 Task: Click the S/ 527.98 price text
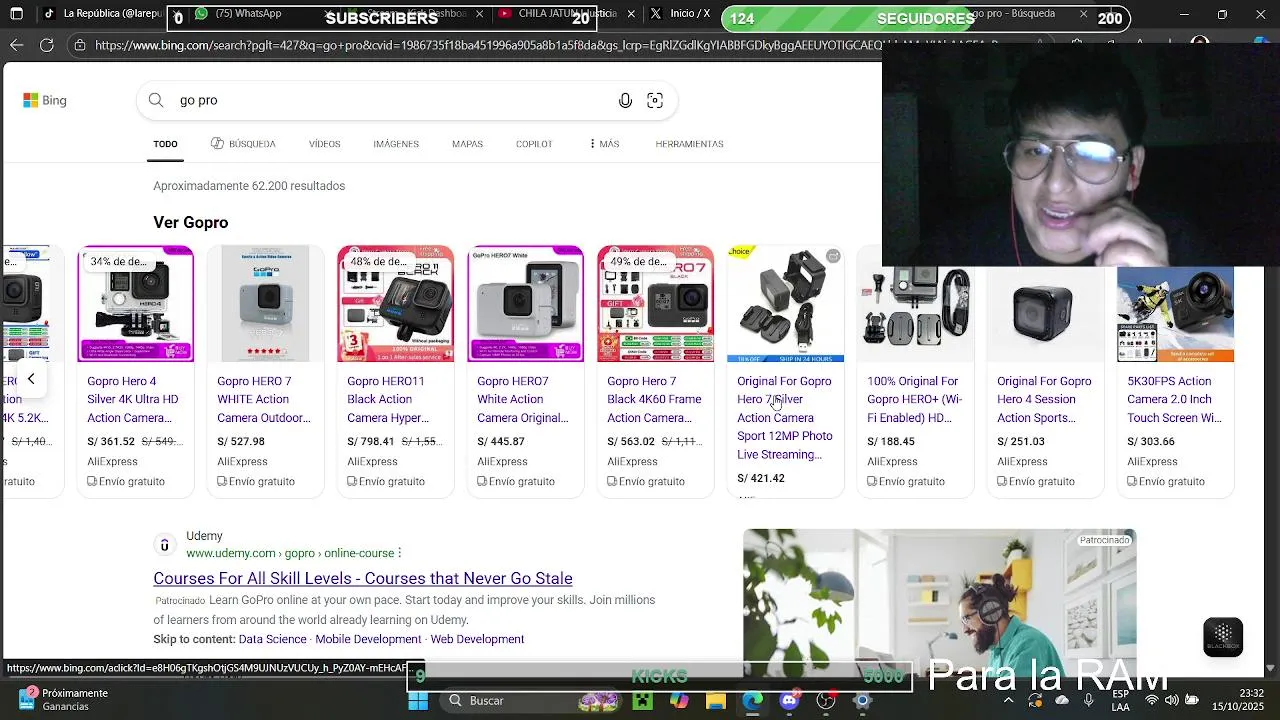241,441
